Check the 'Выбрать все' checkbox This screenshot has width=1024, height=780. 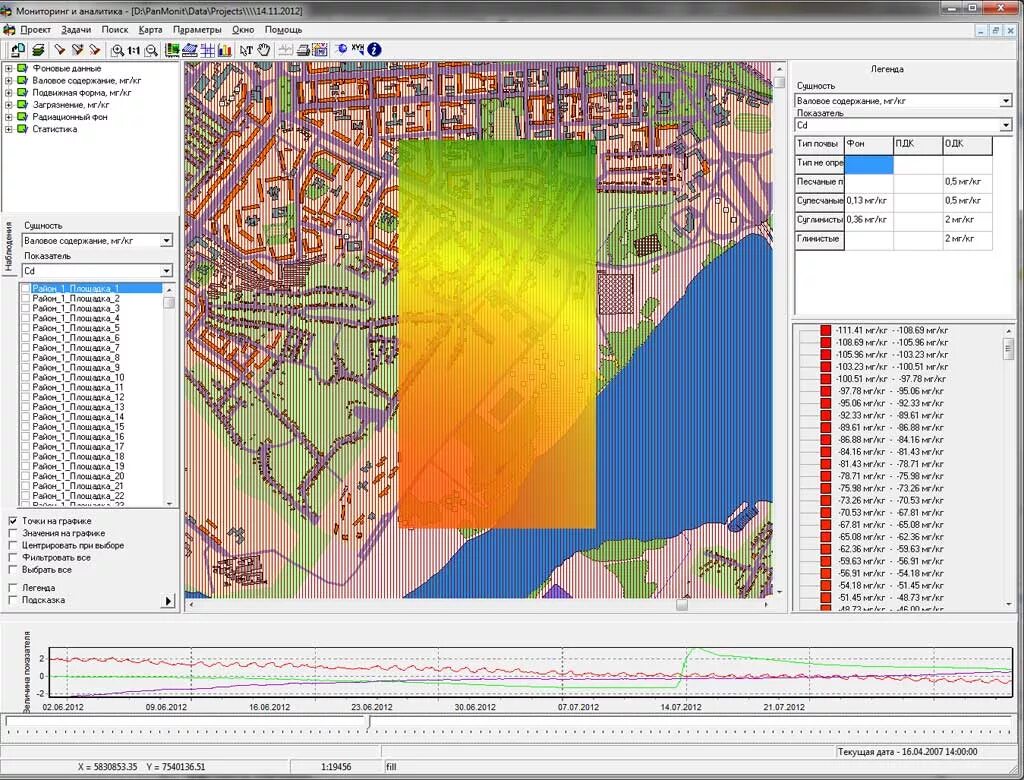pyautogui.click(x=13, y=569)
